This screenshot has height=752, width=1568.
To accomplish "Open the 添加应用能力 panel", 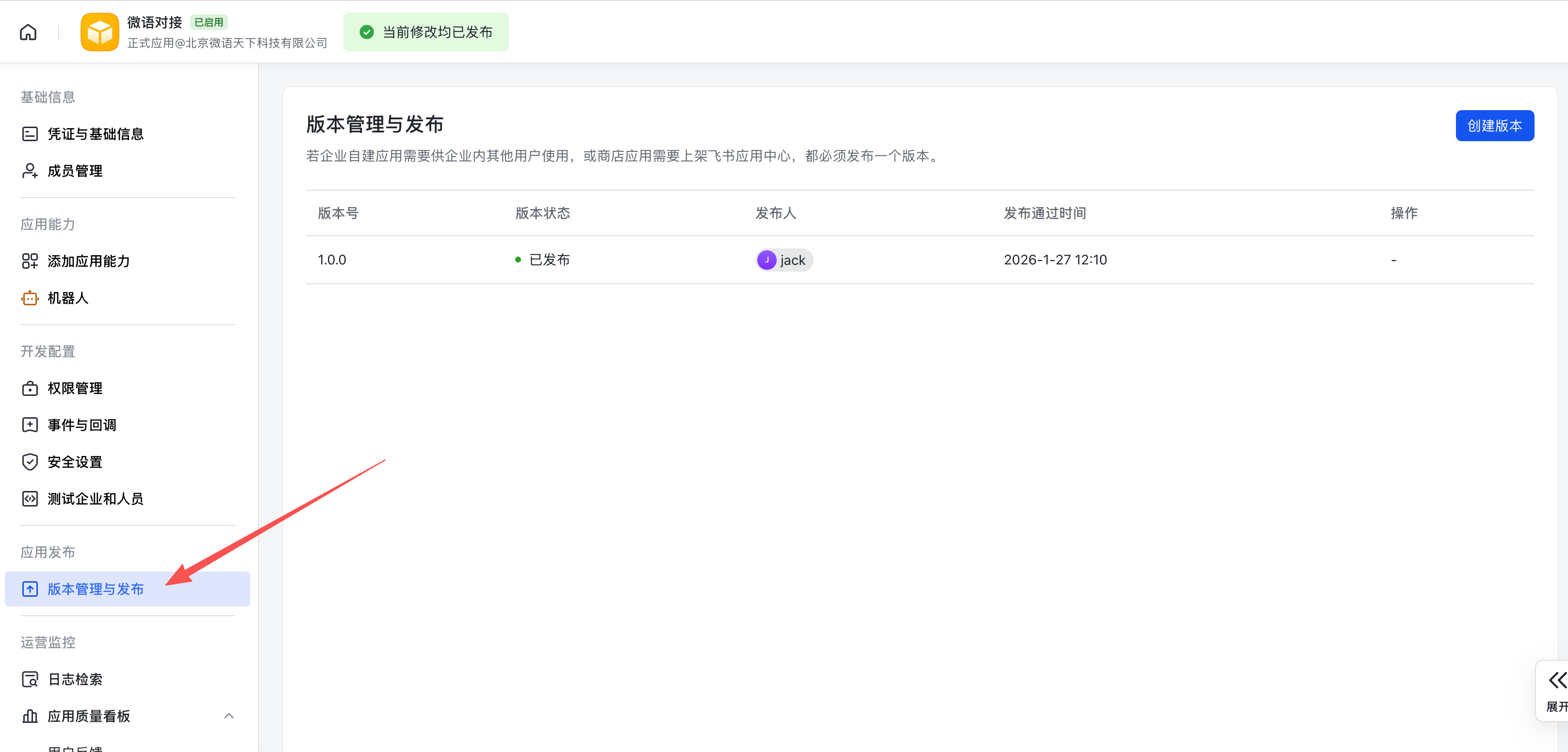I will pyautogui.click(x=88, y=261).
